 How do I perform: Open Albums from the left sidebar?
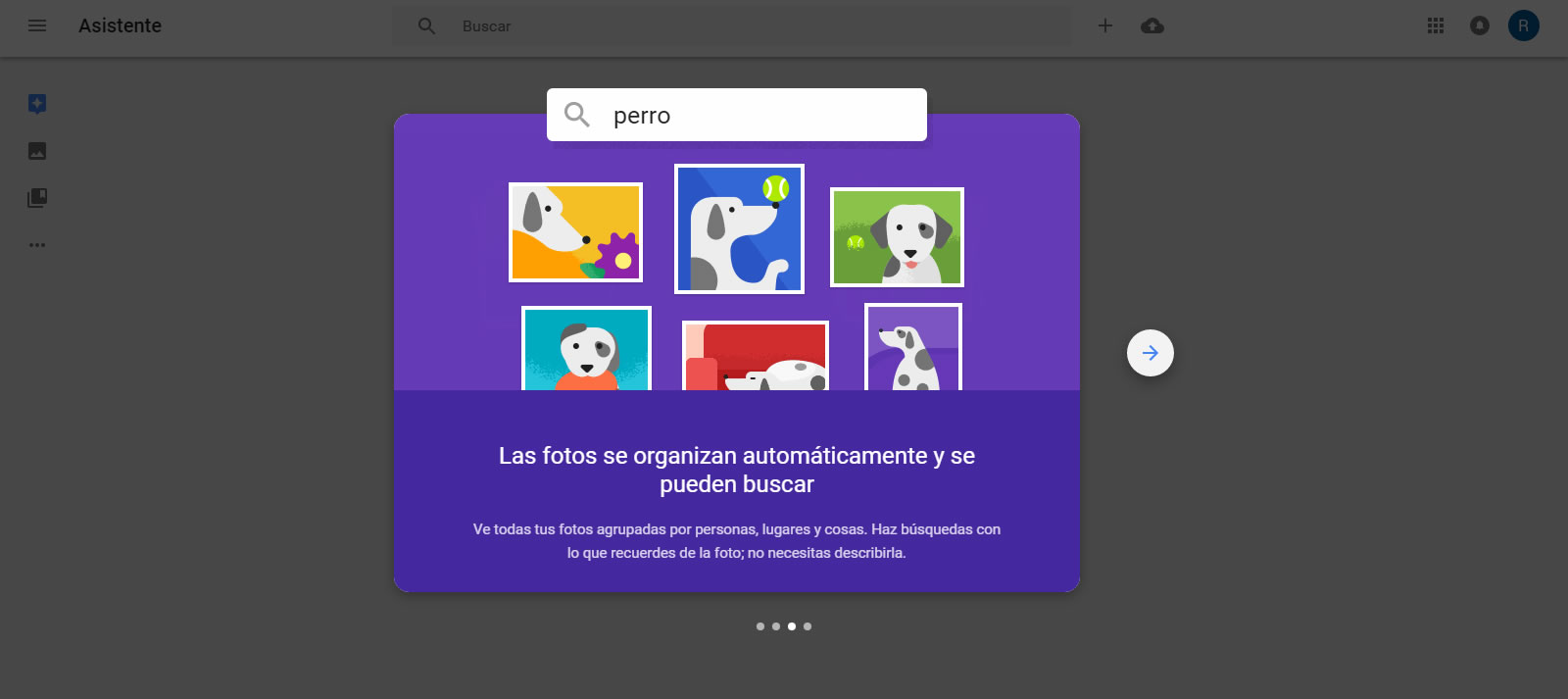pos(37,198)
